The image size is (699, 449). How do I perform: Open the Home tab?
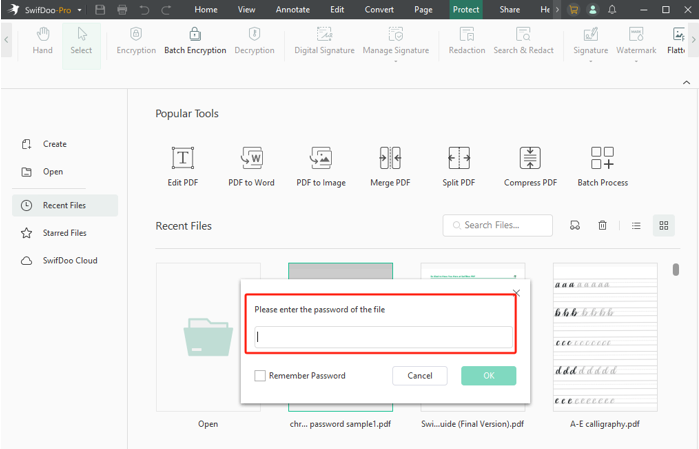click(206, 9)
